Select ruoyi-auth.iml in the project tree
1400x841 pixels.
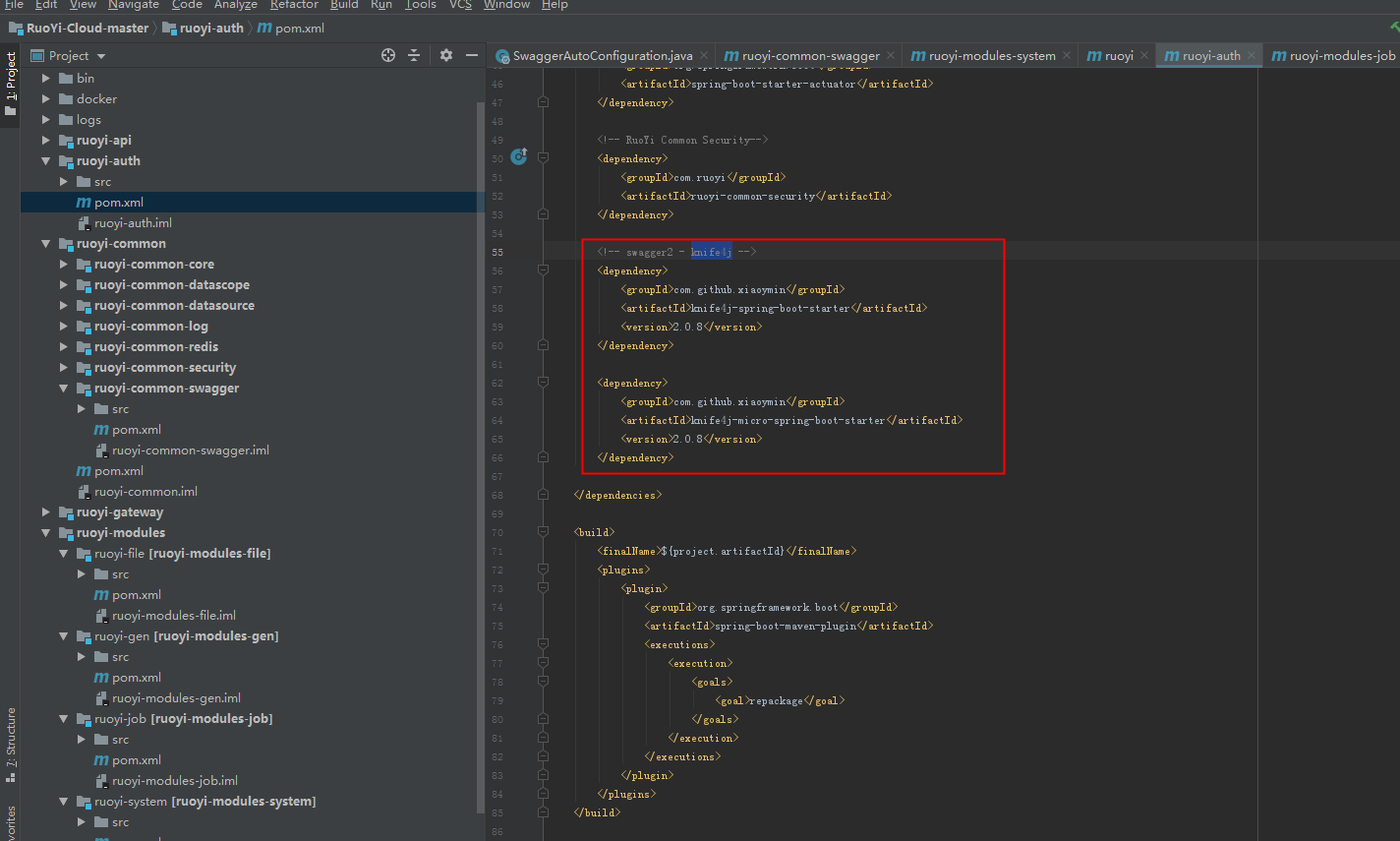pyautogui.click(x=131, y=222)
